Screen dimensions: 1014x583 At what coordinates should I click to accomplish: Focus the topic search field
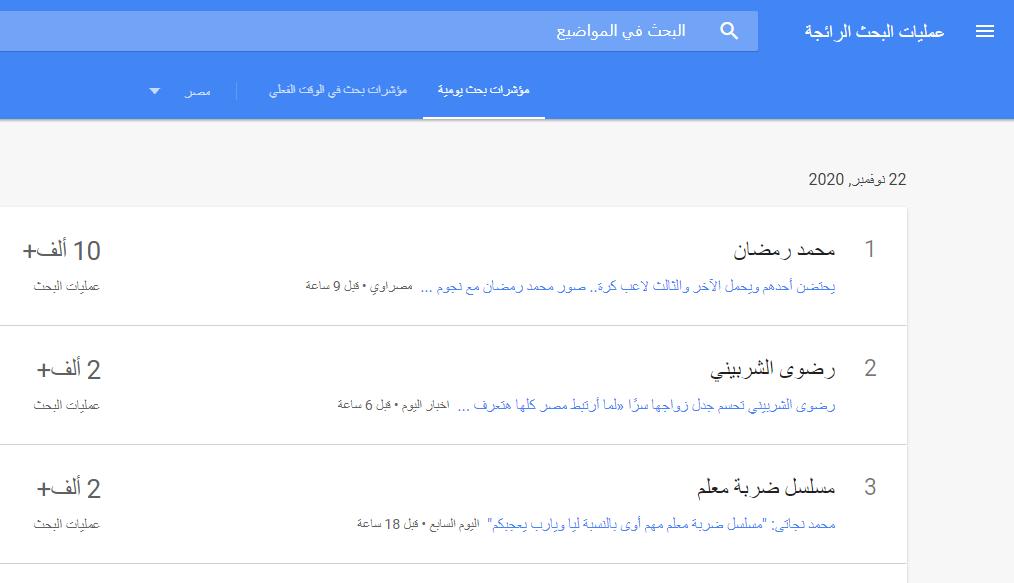(x=379, y=31)
